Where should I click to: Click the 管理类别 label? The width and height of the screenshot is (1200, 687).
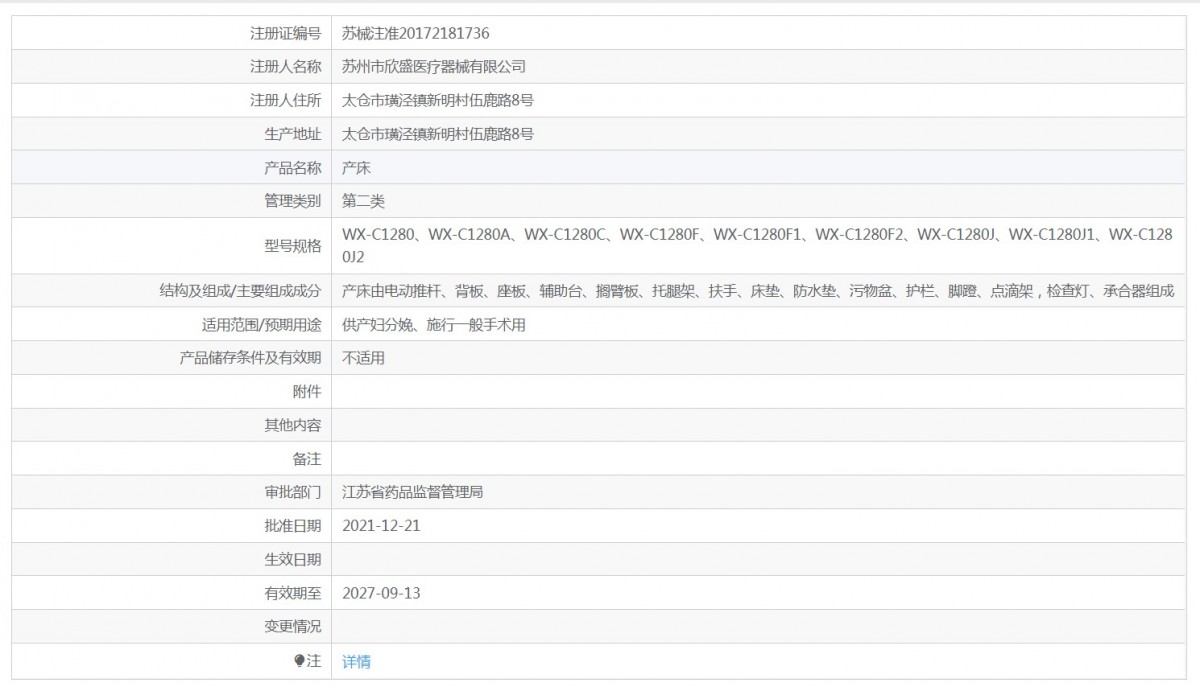[292, 201]
